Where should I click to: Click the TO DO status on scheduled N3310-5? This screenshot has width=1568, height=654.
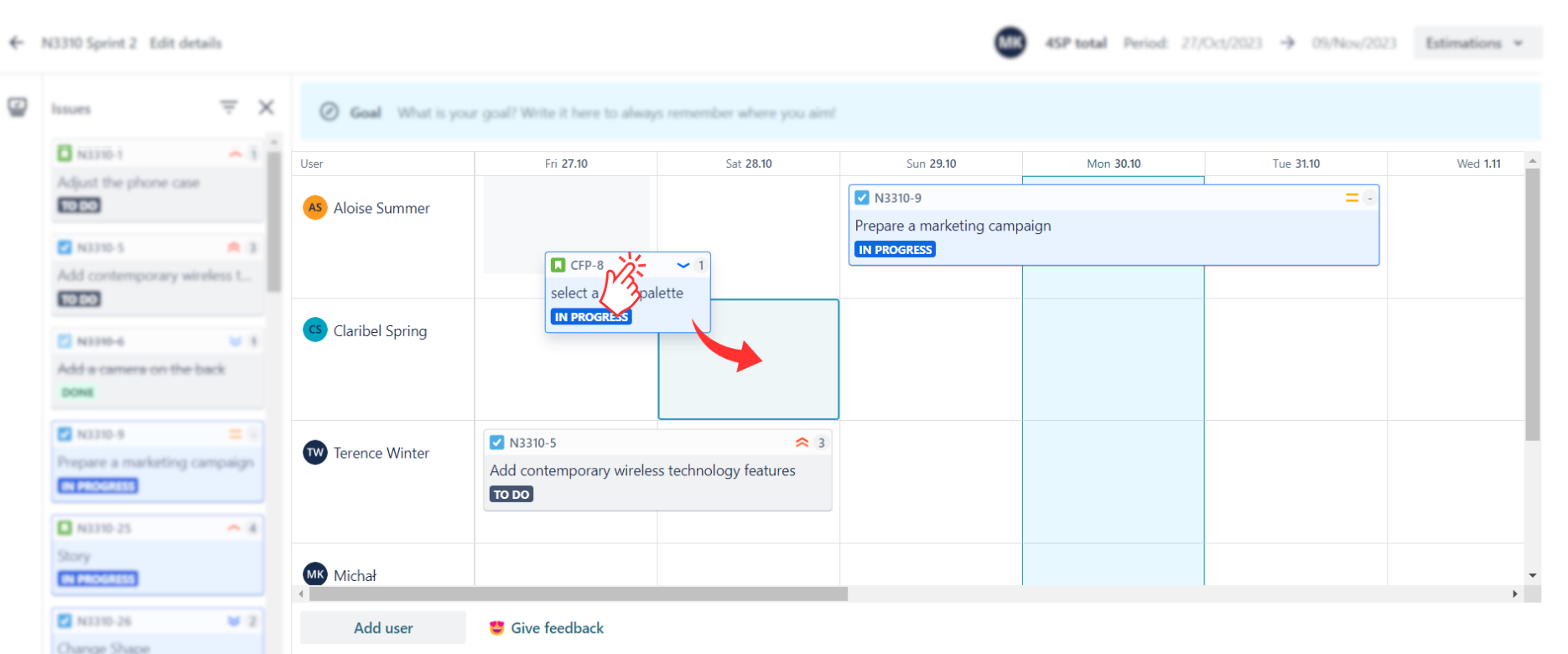(x=511, y=495)
